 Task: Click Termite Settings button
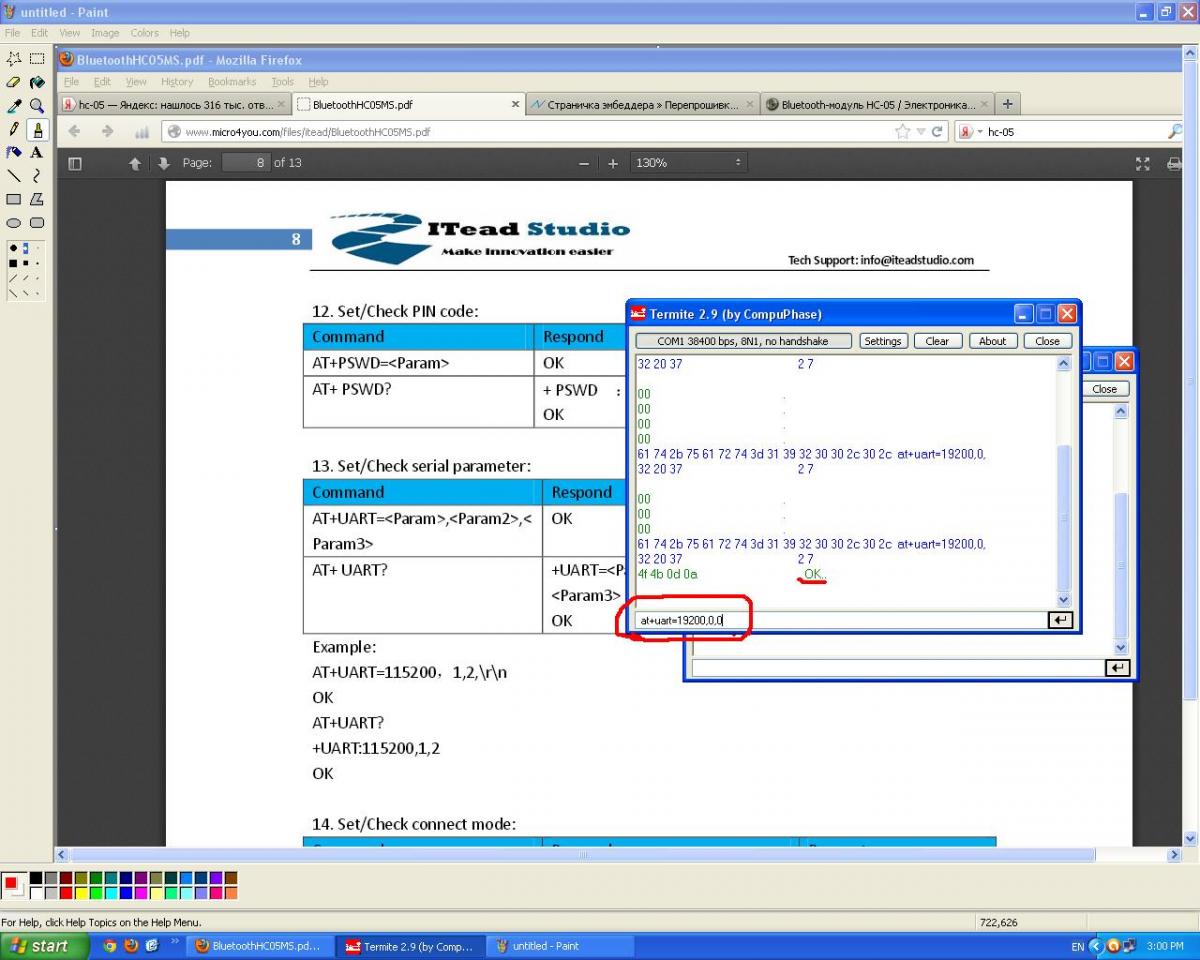point(883,341)
